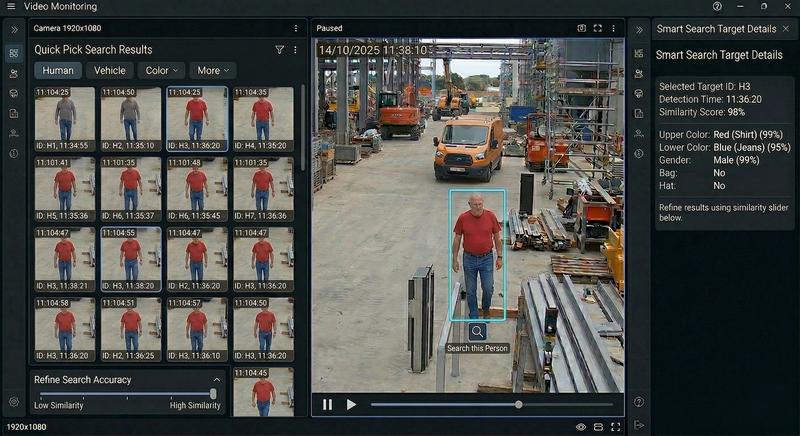Select the Vehicle filter chip

coord(110,70)
